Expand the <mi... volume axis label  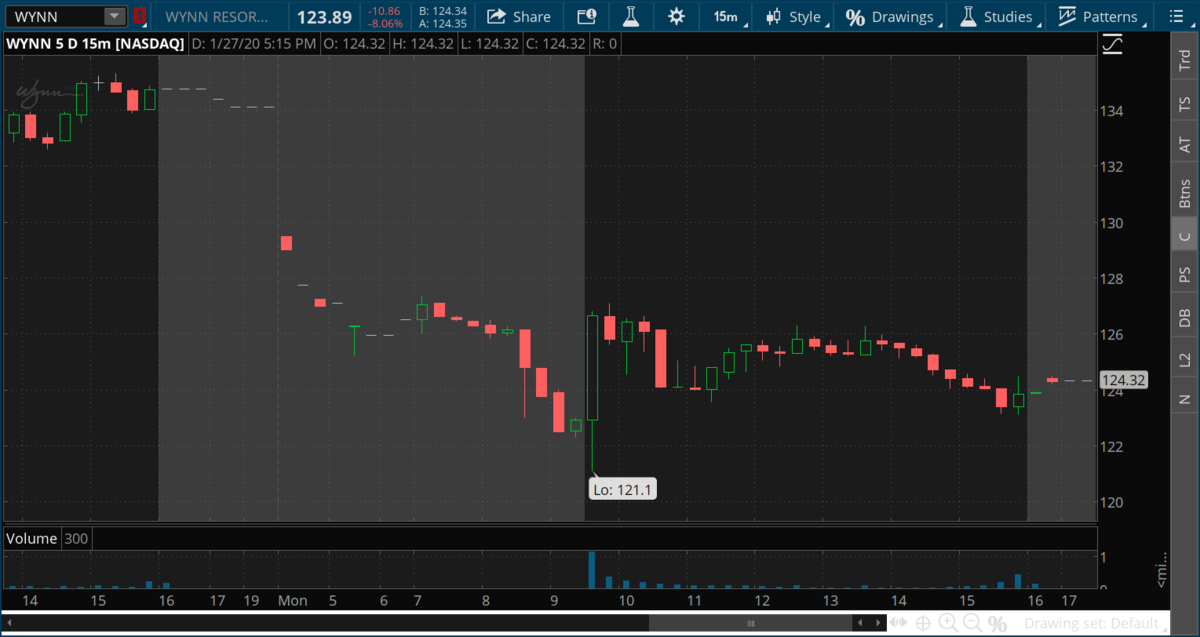(1160, 570)
